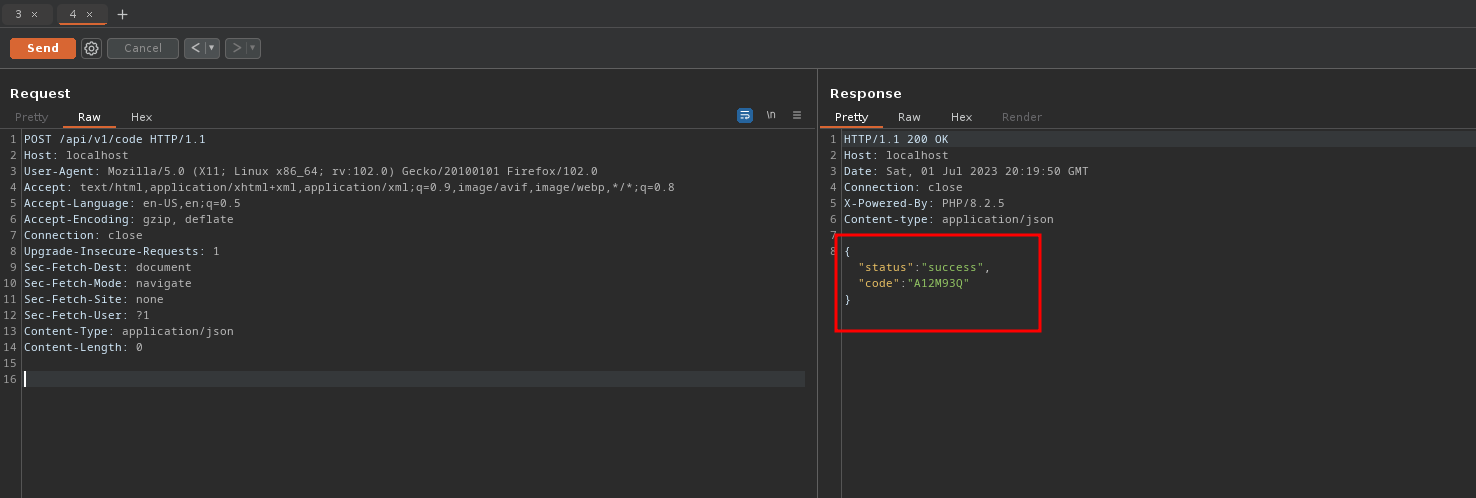1476x498 pixels.
Task: Click the Send request button
Action: 43,48
